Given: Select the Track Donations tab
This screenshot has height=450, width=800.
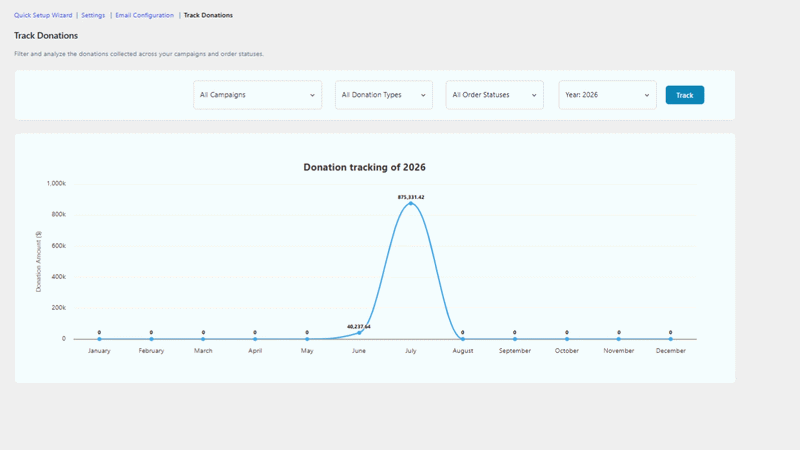Looking at the screenshot, I should point(208,15).
